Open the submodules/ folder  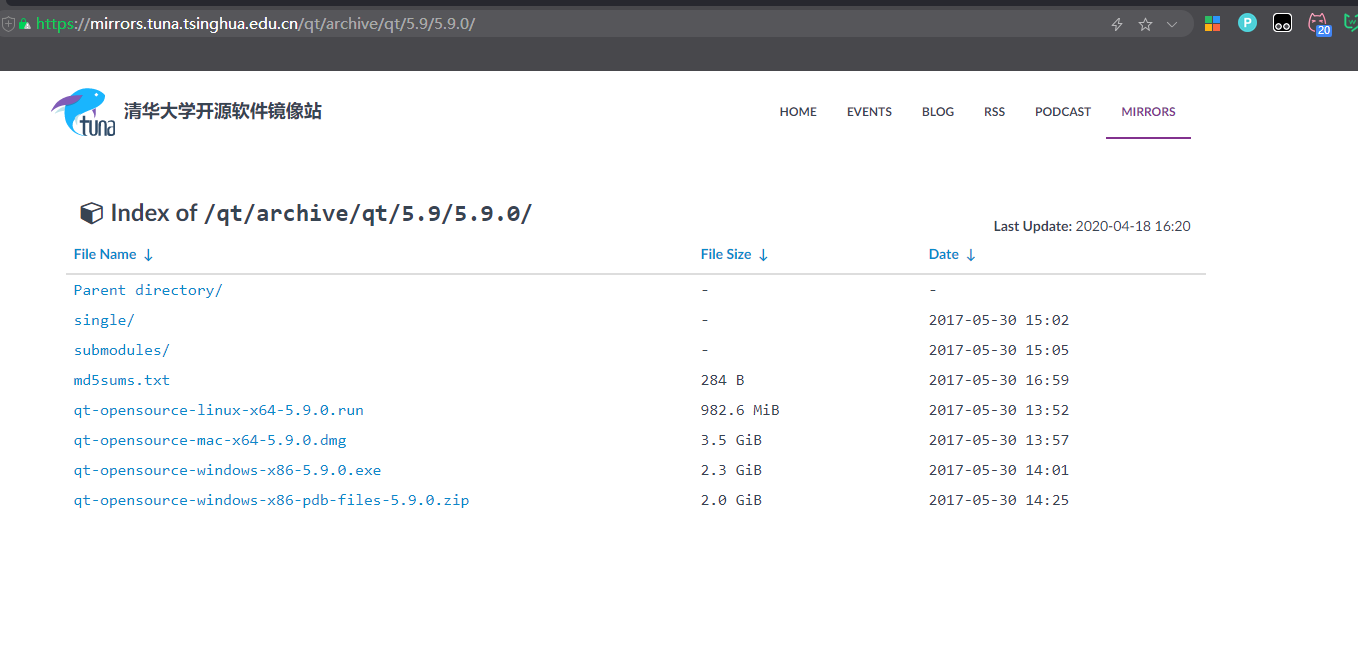122,350
